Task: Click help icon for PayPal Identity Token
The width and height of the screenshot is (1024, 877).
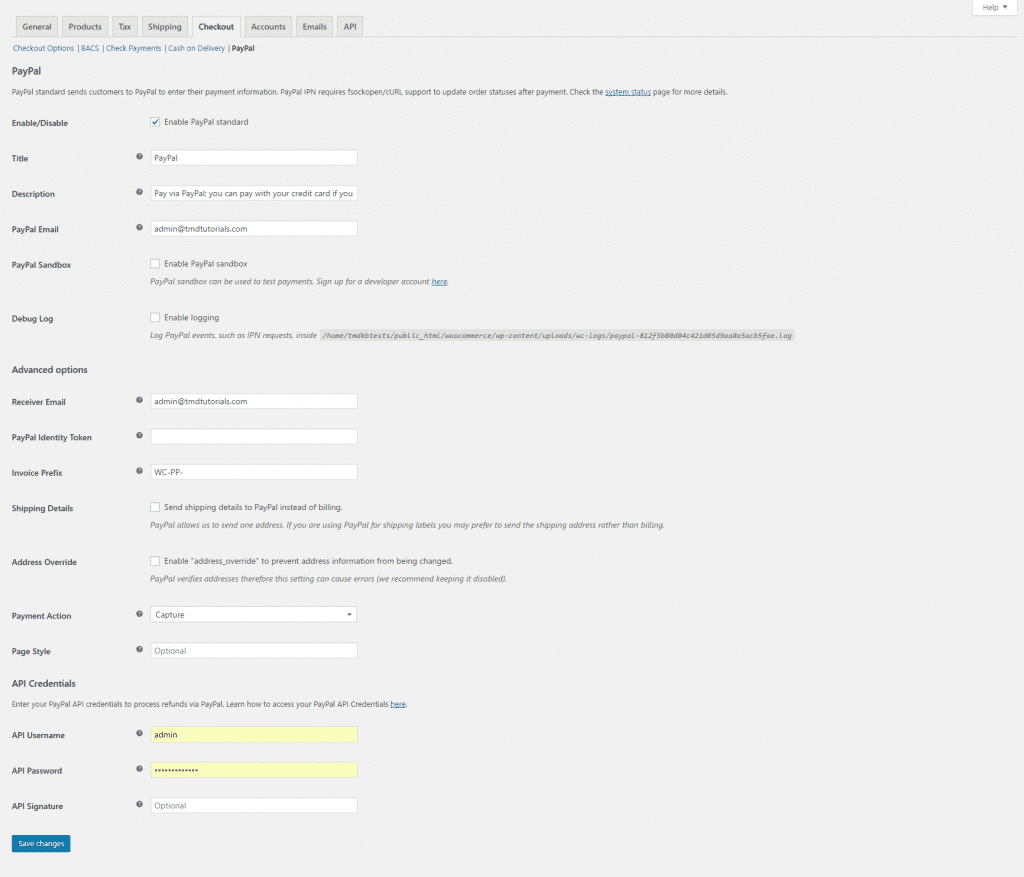Action: tap(139, 436)
